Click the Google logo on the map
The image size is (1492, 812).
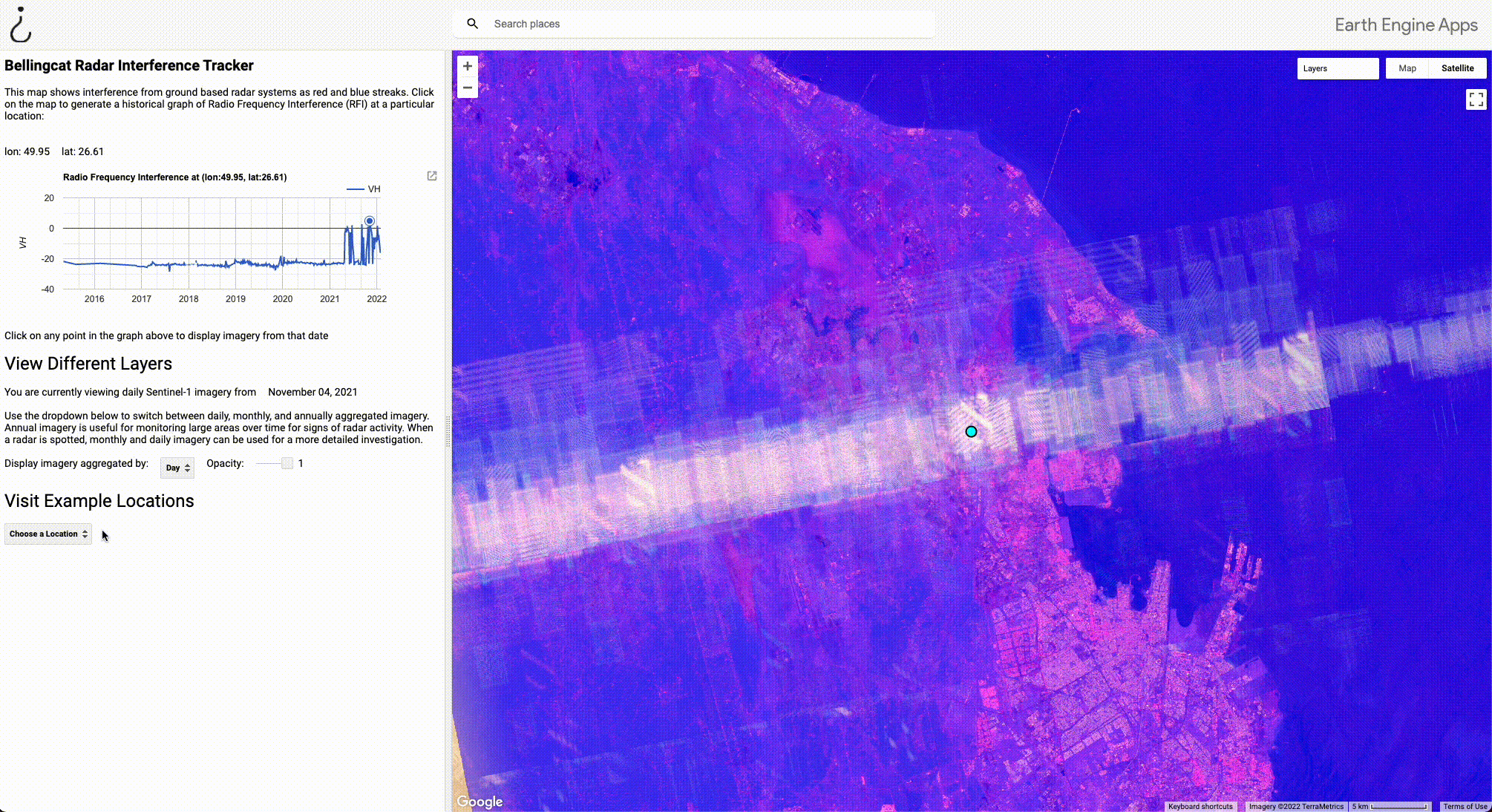coord(480,802)
